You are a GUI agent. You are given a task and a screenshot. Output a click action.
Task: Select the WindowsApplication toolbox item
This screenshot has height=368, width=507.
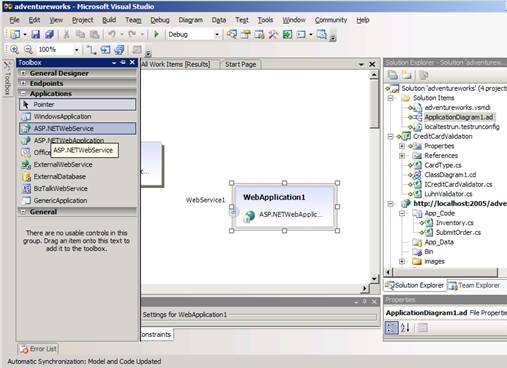tap(77, 116)
